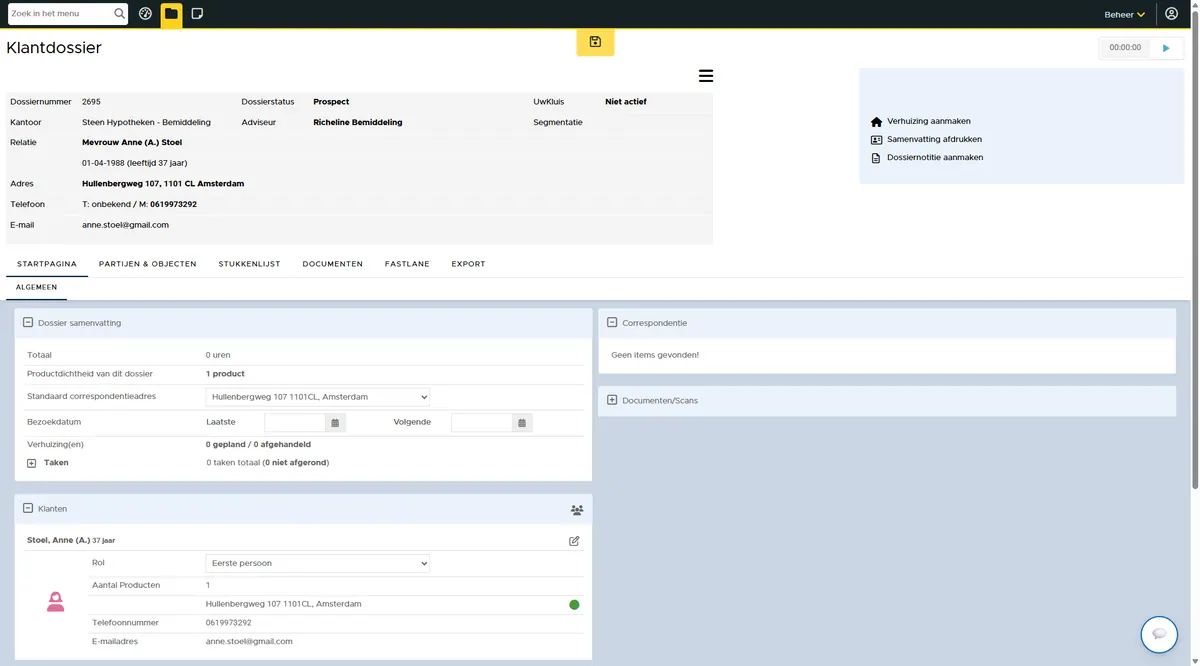Select the Algemeen sub-tab

click(37, 287)
